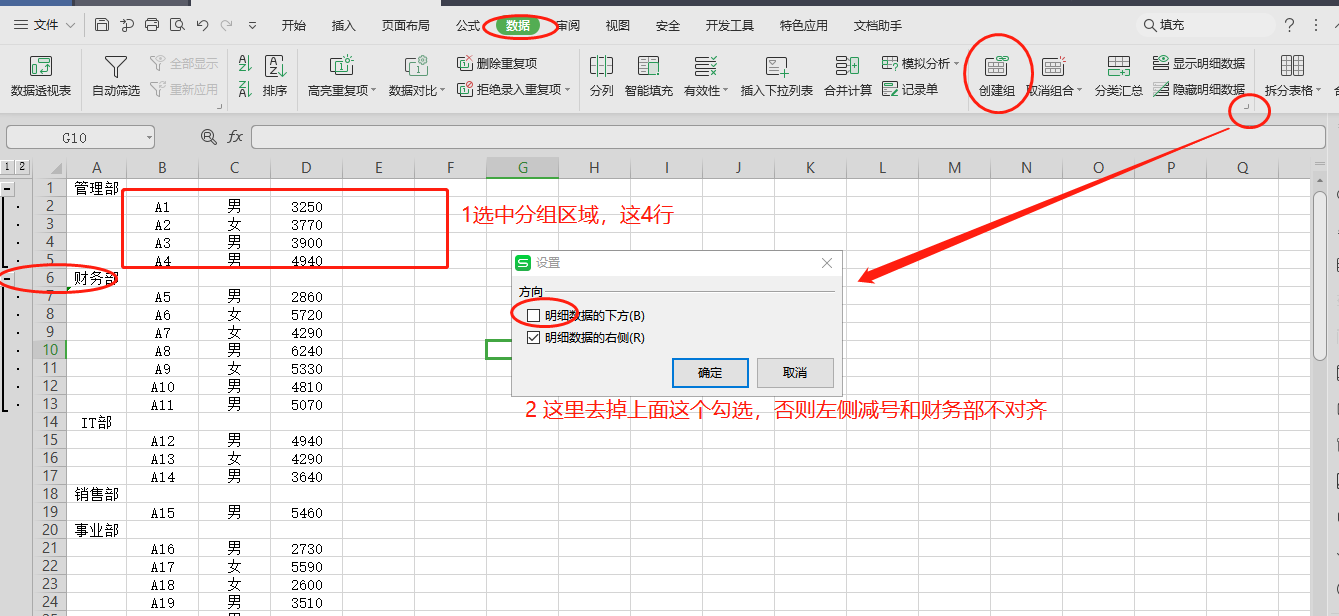The height and width of the screenshot is (616, 1339).
Task: Switch to the 页面布局 tab
Action: (406, 25)
